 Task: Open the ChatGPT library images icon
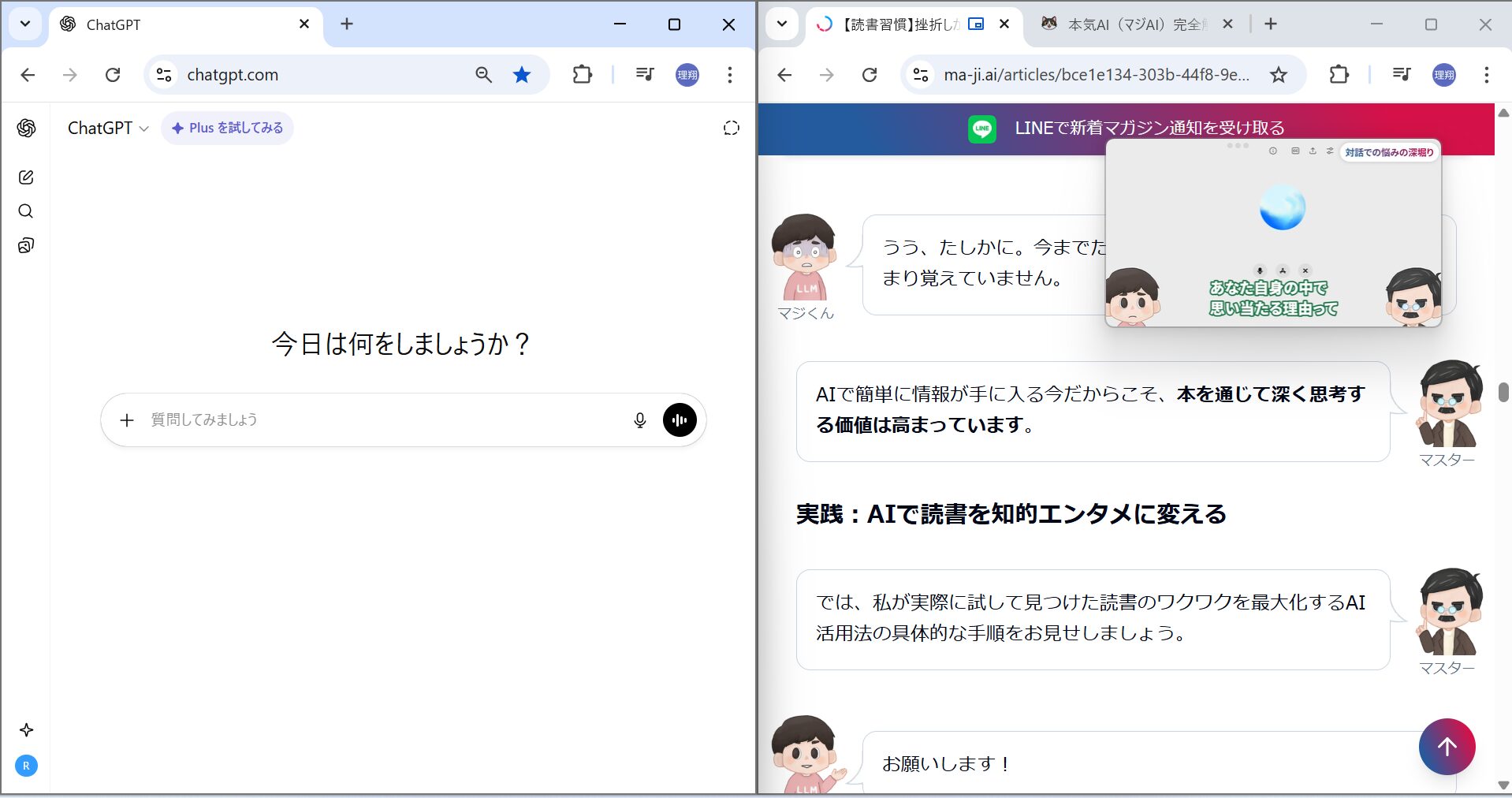pos(26,246)
